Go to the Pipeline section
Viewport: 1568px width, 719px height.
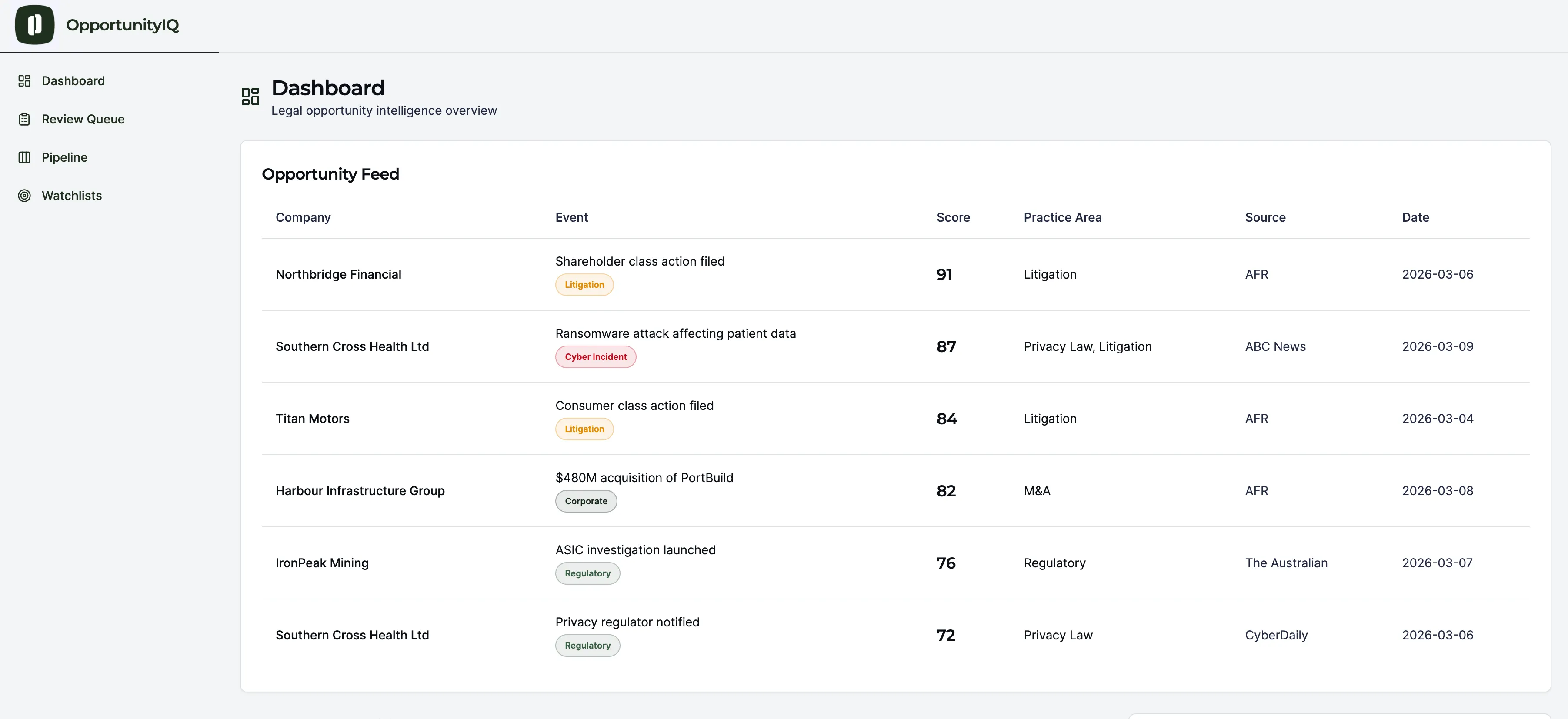(x=64, y=157)
